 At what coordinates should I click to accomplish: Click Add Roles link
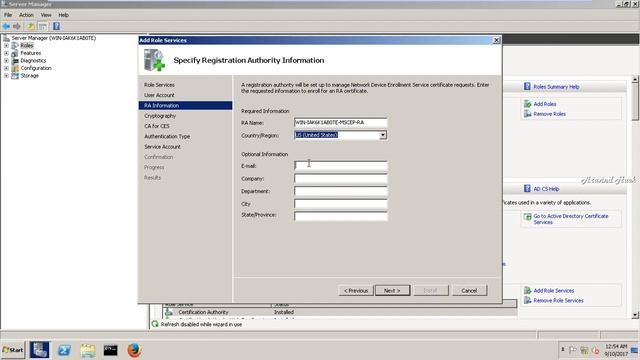(x=544, y=104)
